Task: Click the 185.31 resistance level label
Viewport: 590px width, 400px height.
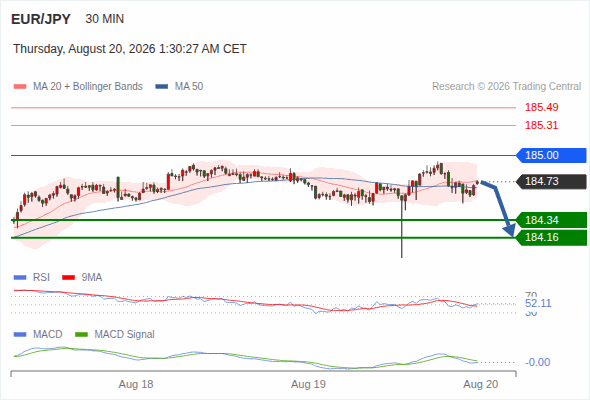Action: tap(542, 125)
